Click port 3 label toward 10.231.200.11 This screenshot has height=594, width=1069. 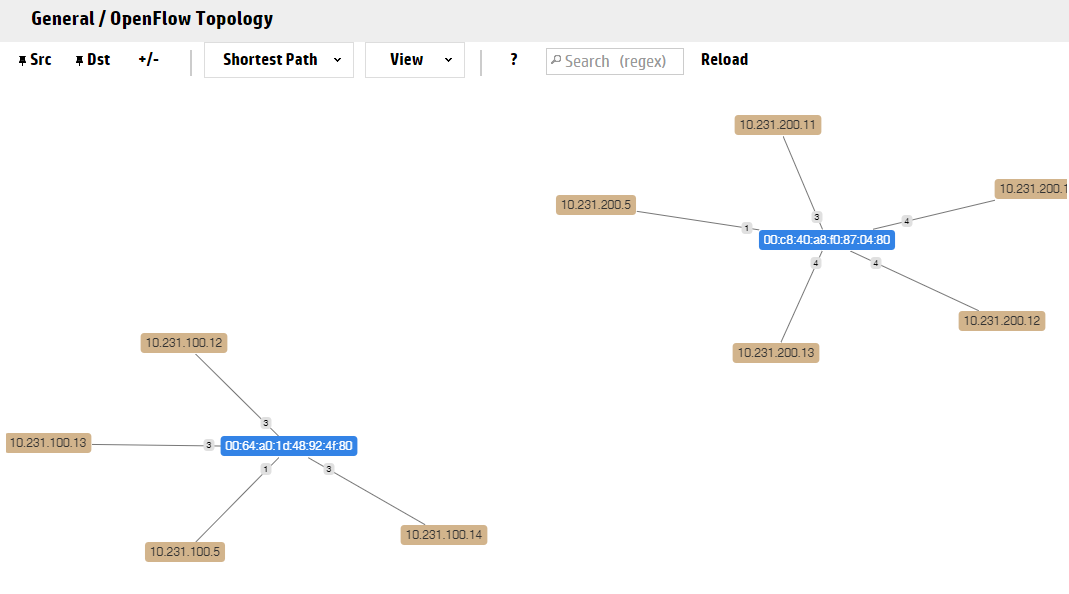coord(817,217)
